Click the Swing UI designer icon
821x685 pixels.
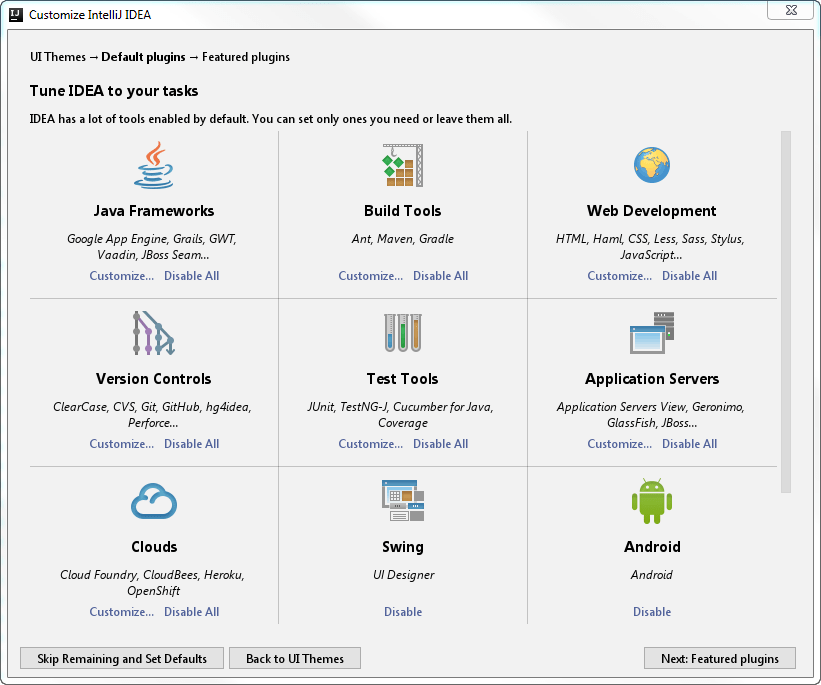tap(402, 501)
